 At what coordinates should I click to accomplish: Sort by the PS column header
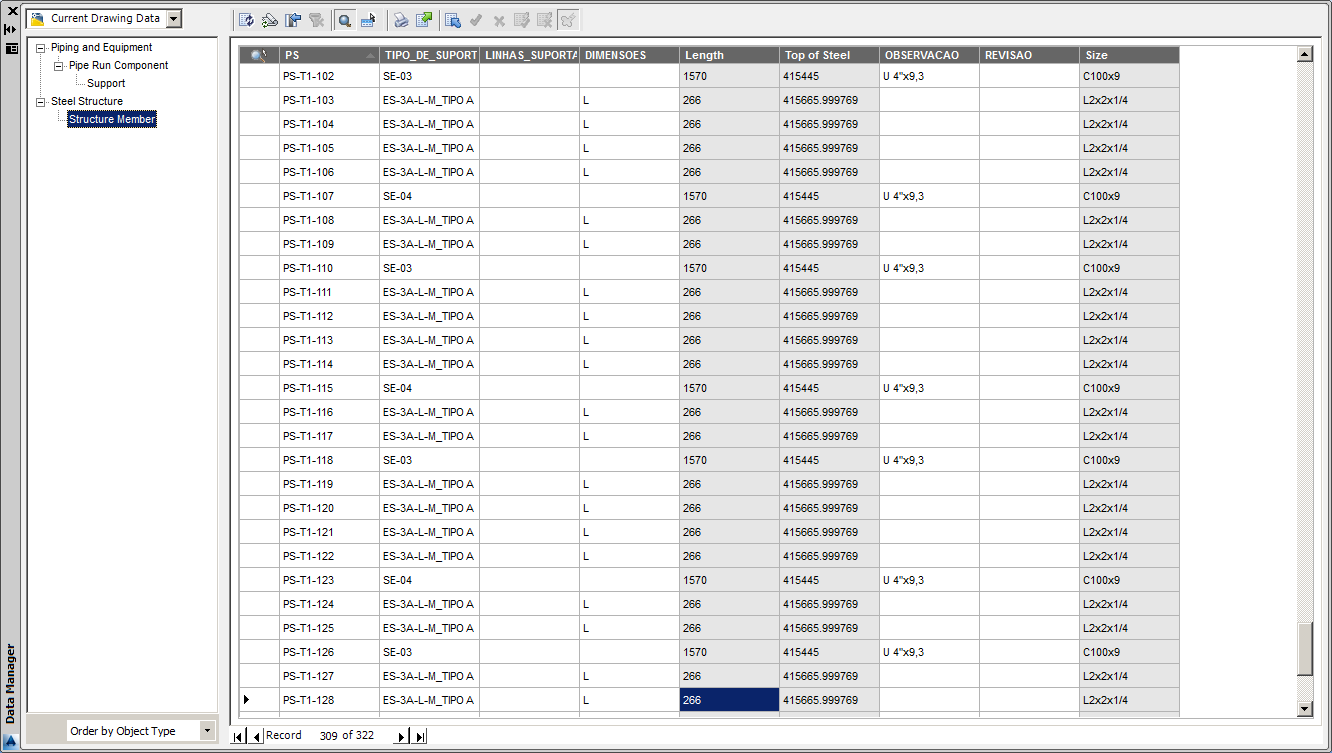(x=329, y=55)
